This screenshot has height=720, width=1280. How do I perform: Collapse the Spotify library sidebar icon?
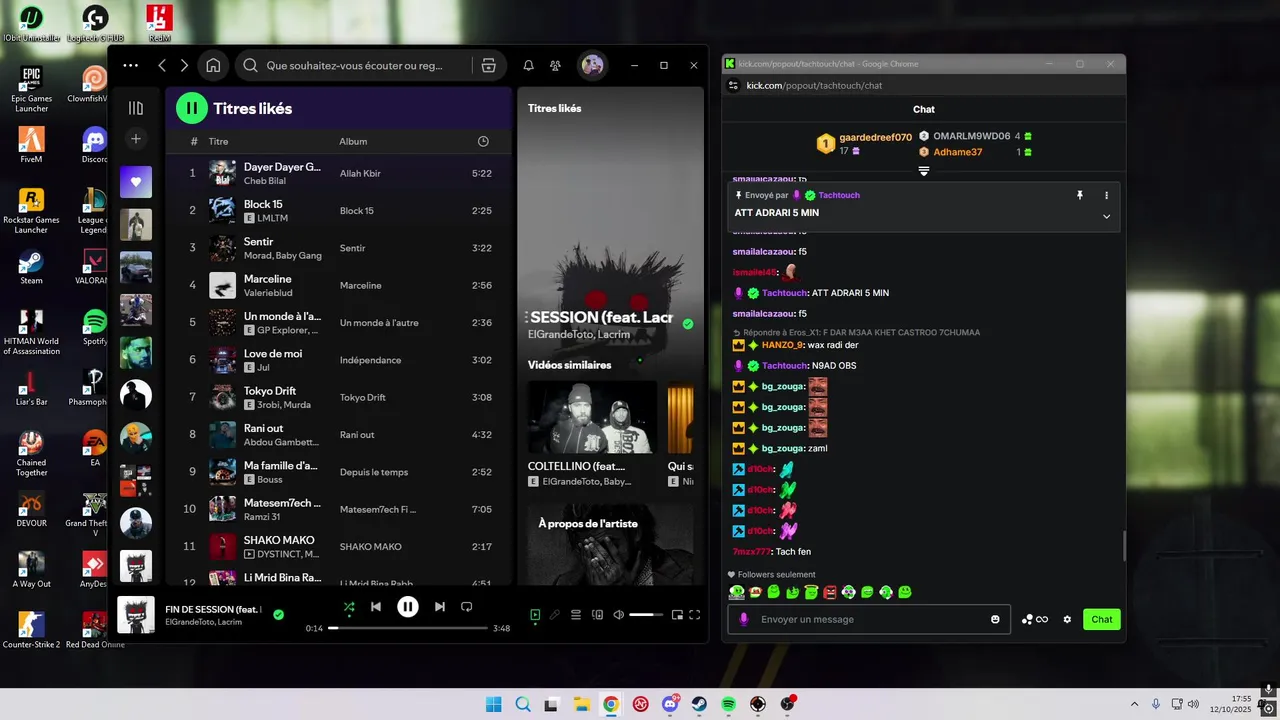(x=136, y=108)
